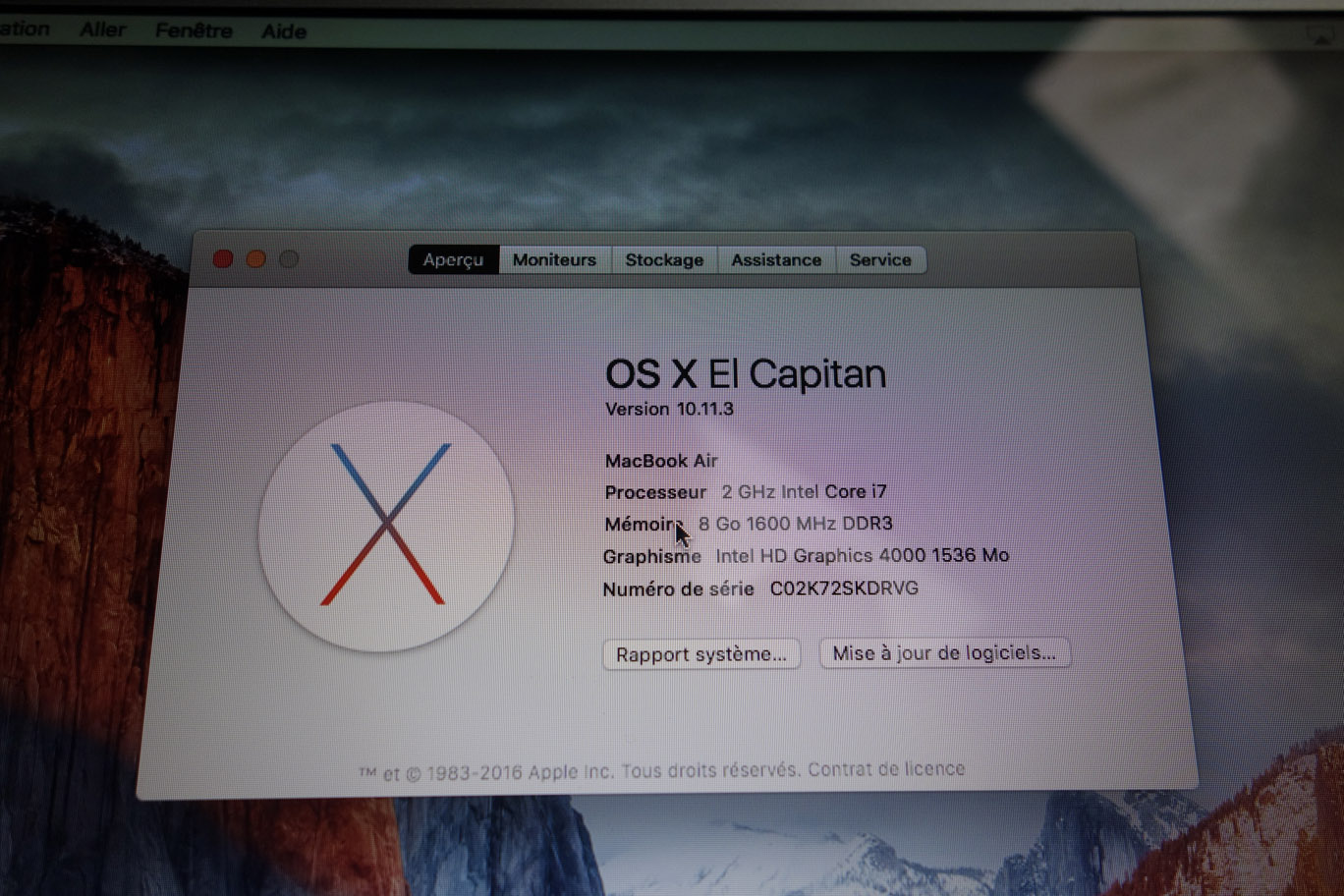This screenshot has height=896, width=1344.
Task: Minimize window with the orange button
Action: coord(255,258)
